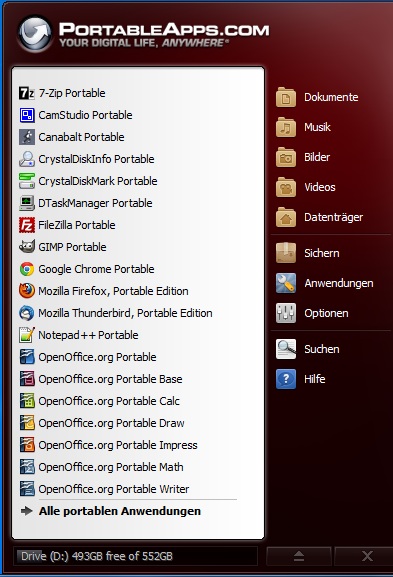The width and height of the screenshot is (393, 577).
Task: Click the Optionen sliders icon
Action: click(286, 313)
